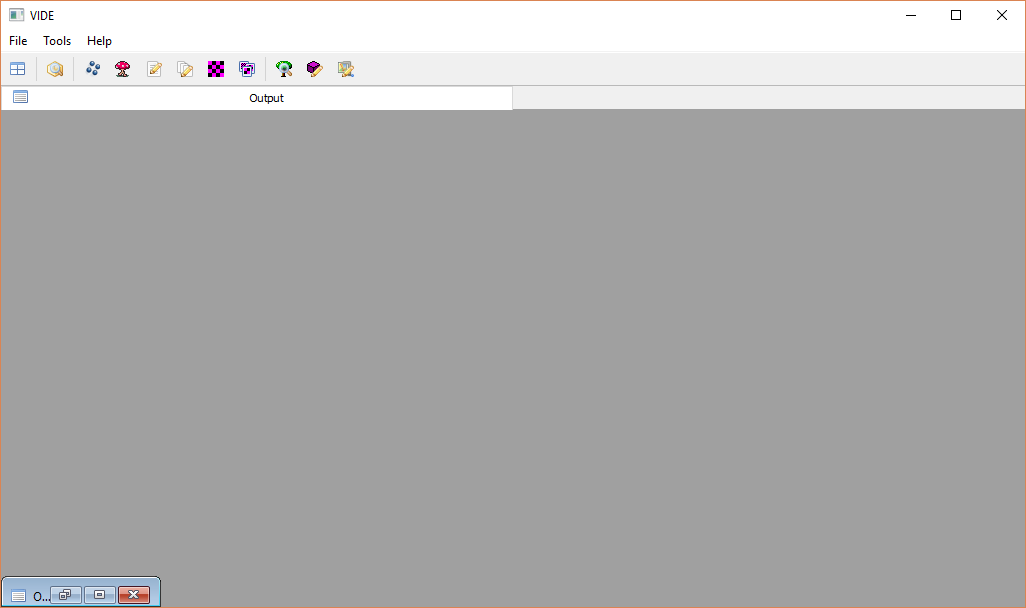The width and height of the screenshot is (1026, 608).
Task: Minimize the VIDE main window
Action: click(x=911, y=15)
